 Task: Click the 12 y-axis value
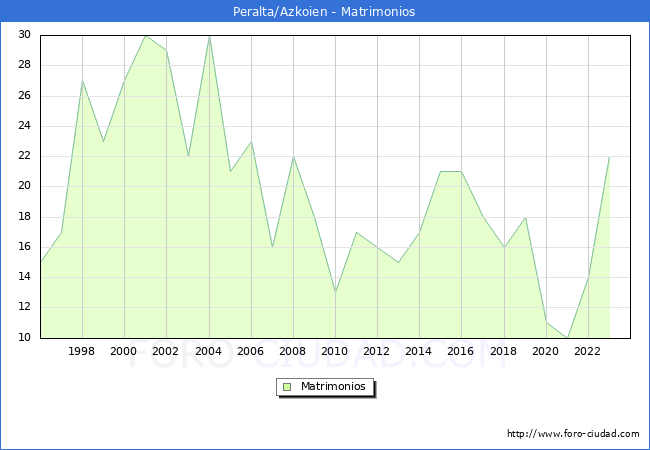pos(24,307)
